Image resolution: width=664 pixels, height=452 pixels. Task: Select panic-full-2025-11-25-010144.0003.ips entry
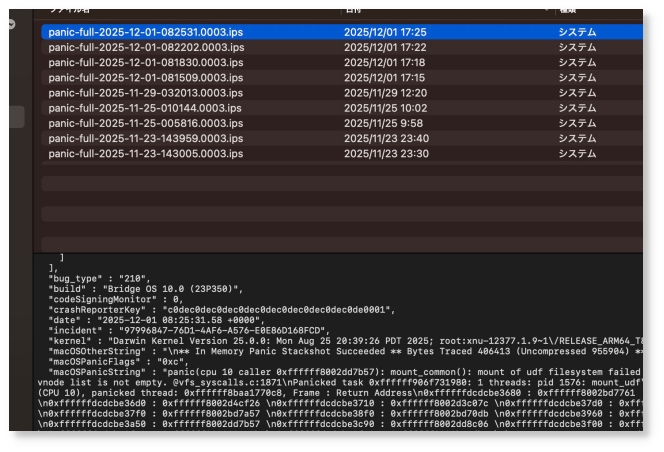pyautogui.click(x=146, y=108)
